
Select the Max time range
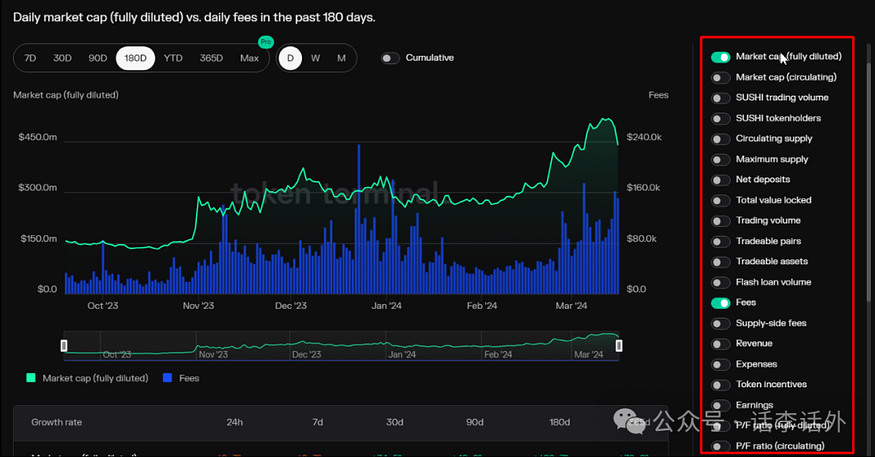249,58
